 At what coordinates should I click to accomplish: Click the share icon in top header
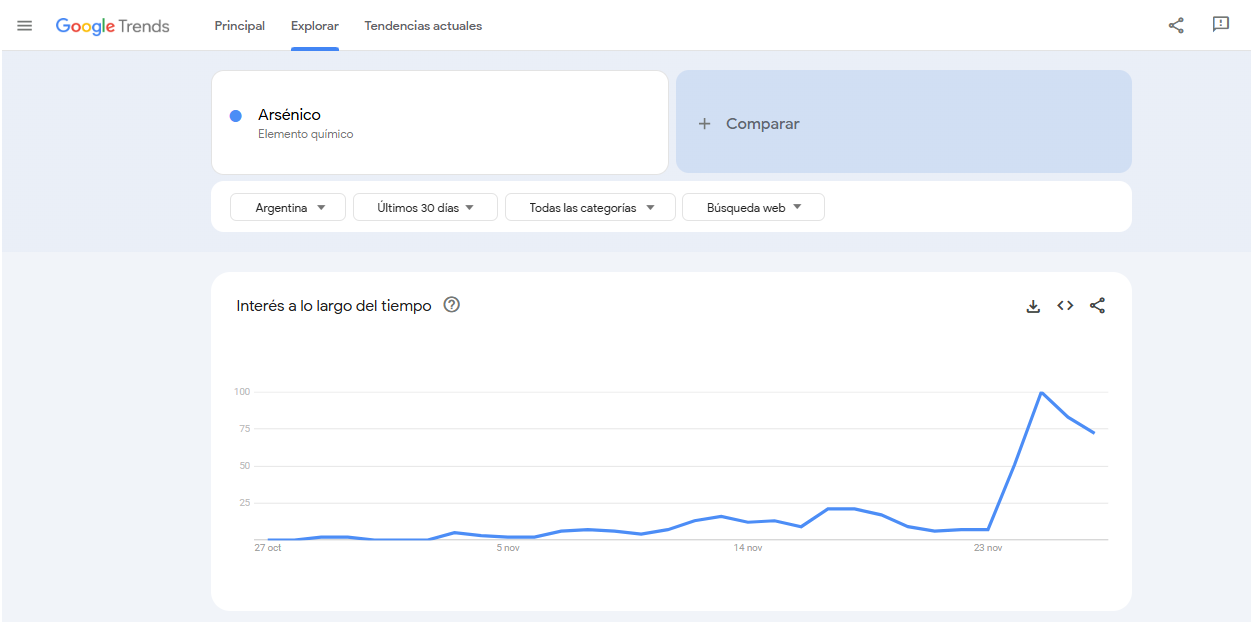1176,26
